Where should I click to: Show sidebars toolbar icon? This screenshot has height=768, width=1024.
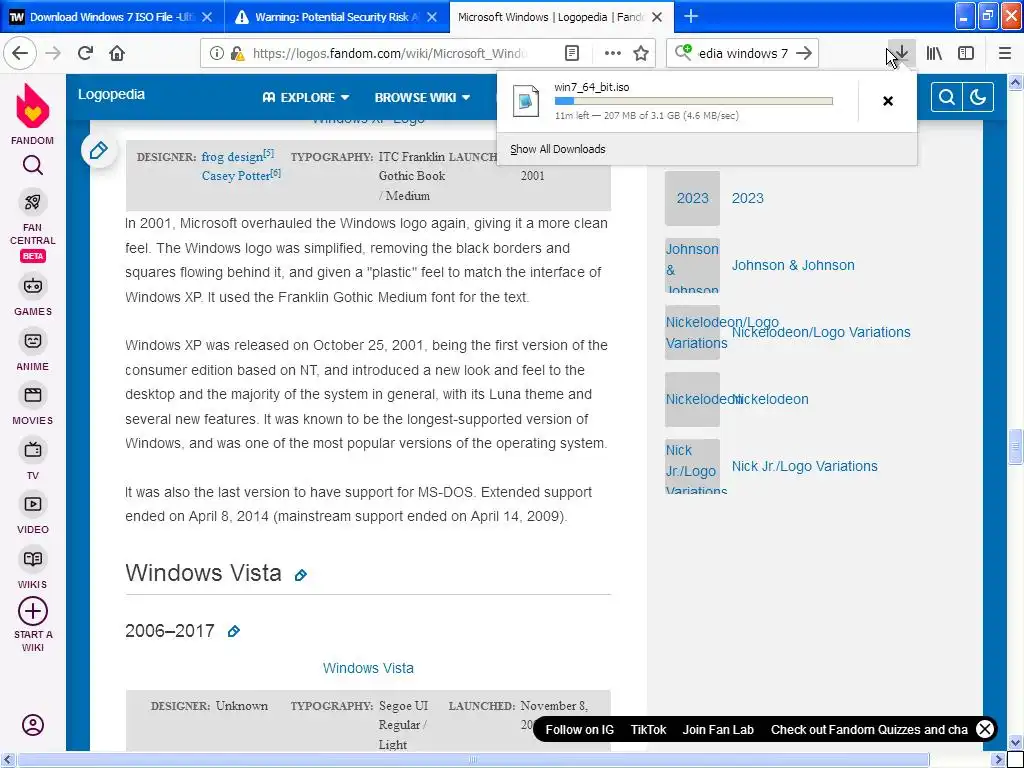966,53
